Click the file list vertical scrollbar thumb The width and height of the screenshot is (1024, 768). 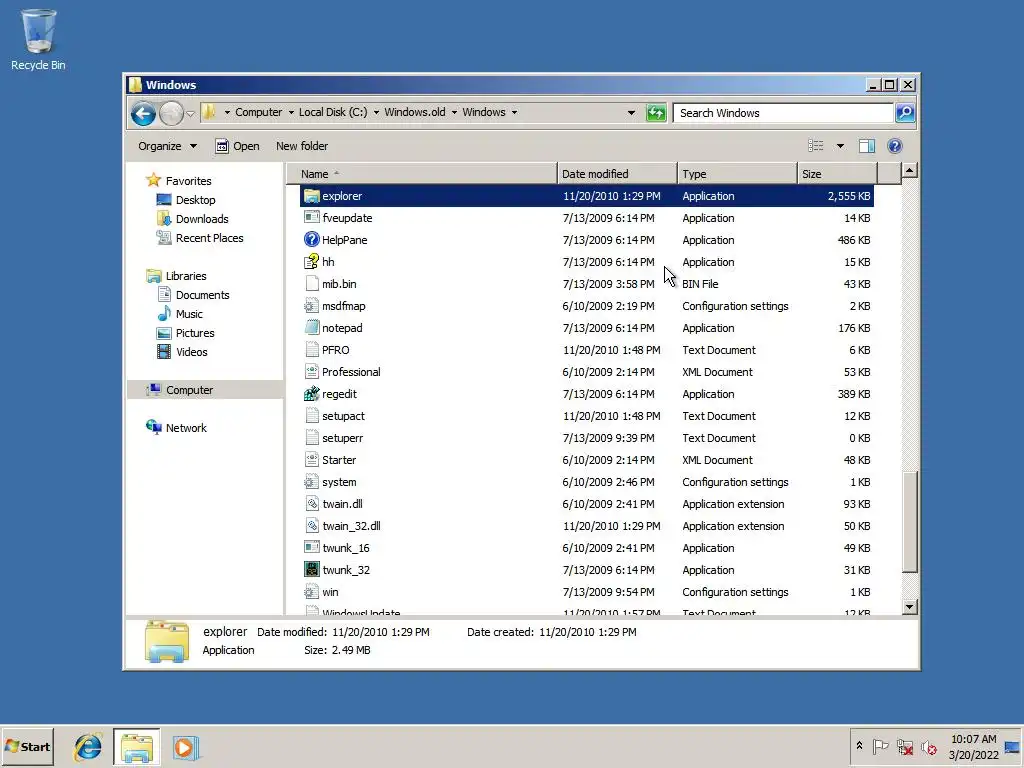pyautogui.click(x=910, y=521)
